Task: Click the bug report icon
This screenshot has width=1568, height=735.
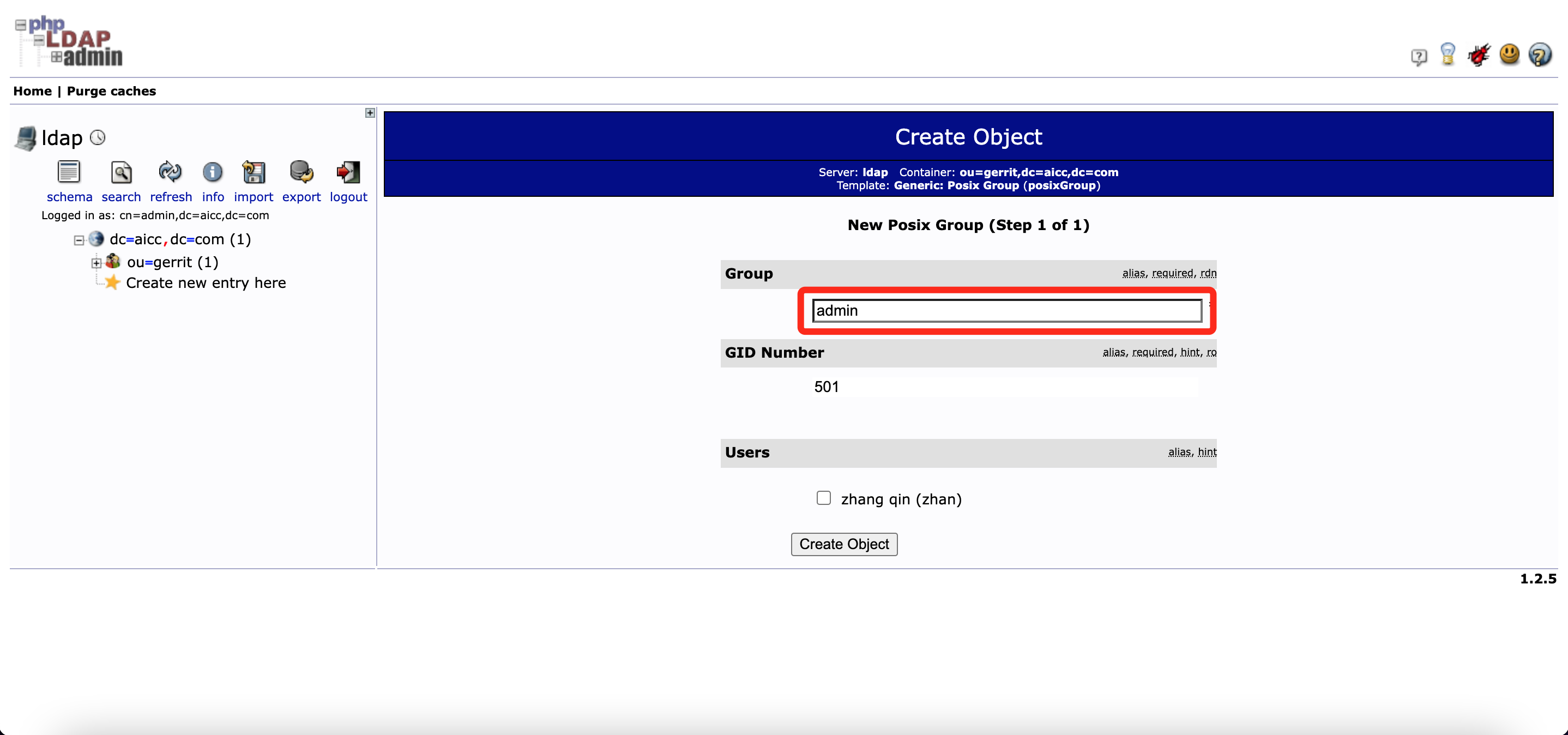Action: [1478, 56]
